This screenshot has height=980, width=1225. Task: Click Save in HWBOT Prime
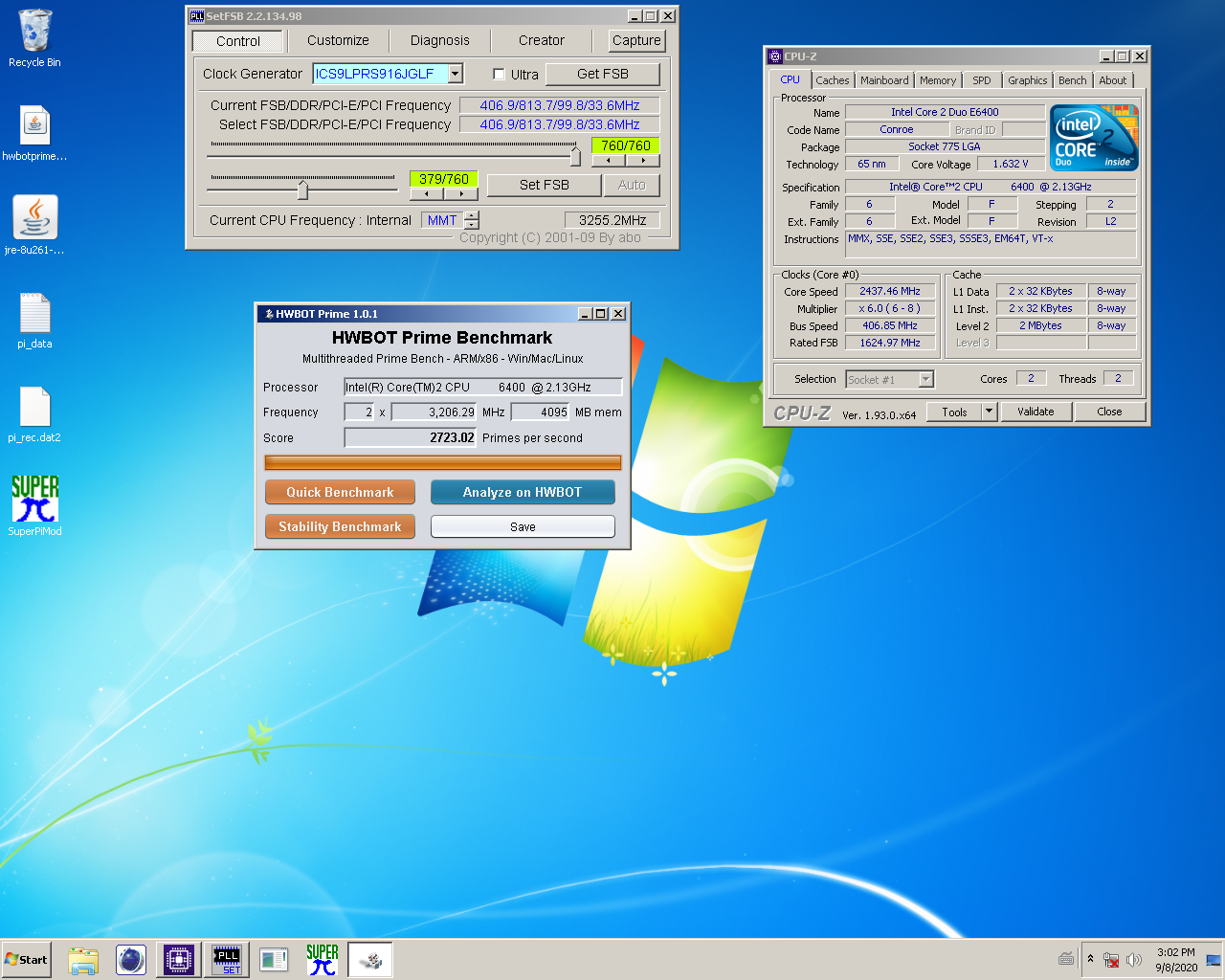(x=523, y=526)
